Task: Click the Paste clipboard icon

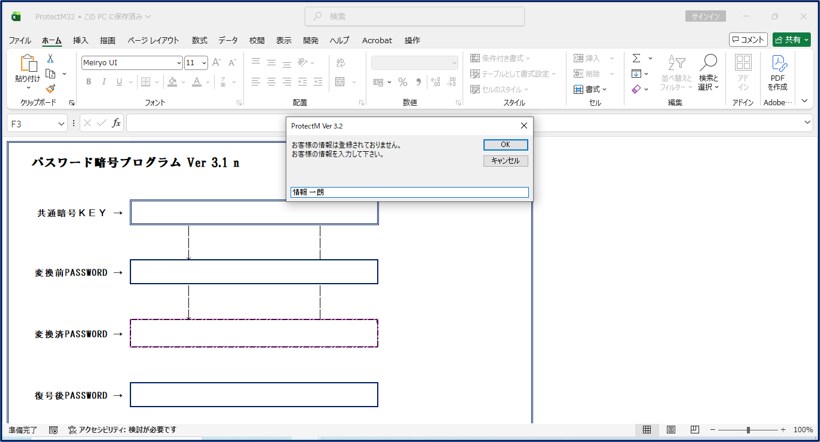Action: click(x=28, y=63)
